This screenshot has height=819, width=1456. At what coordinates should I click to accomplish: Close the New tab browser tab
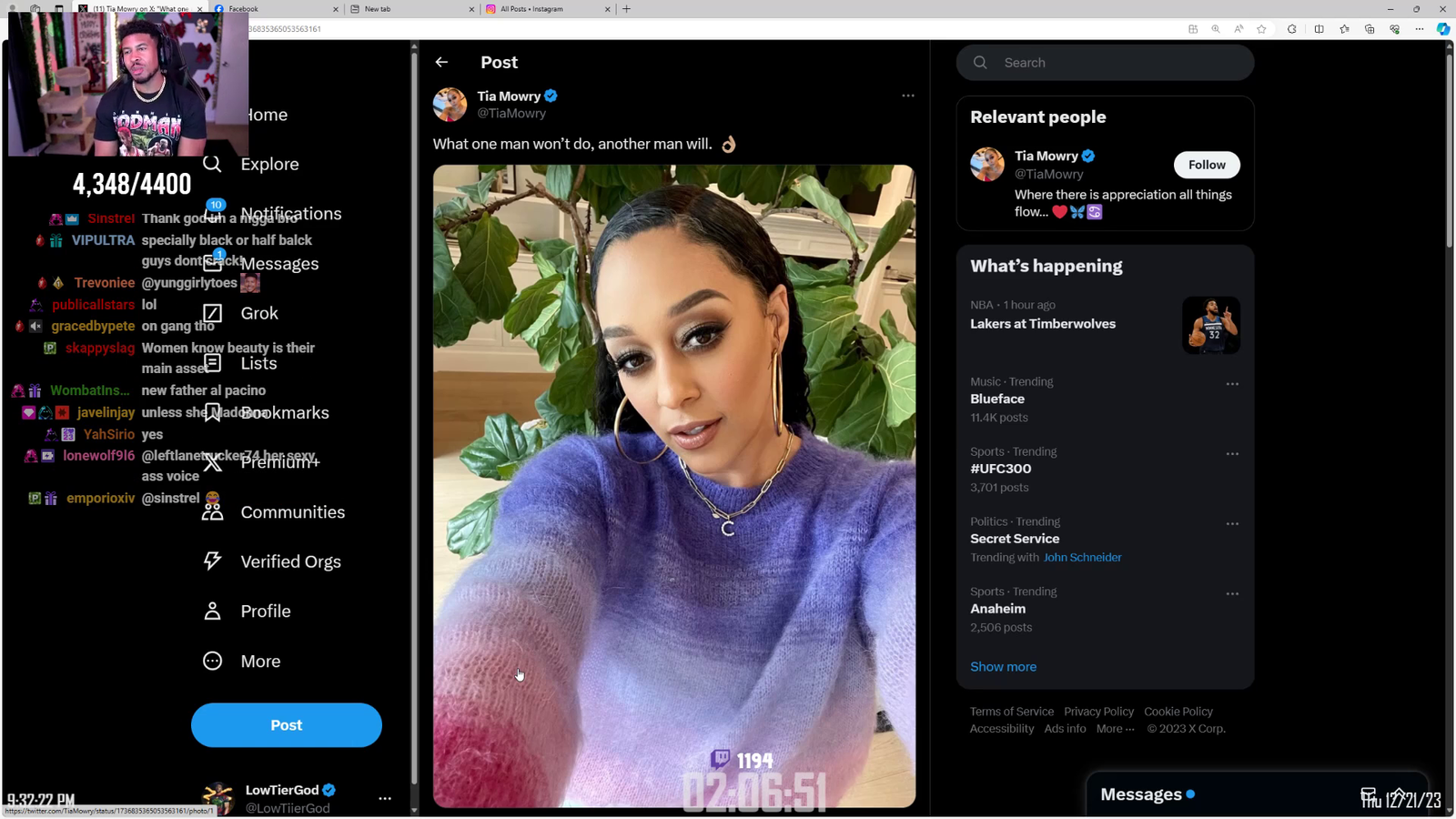pos(472,9)
